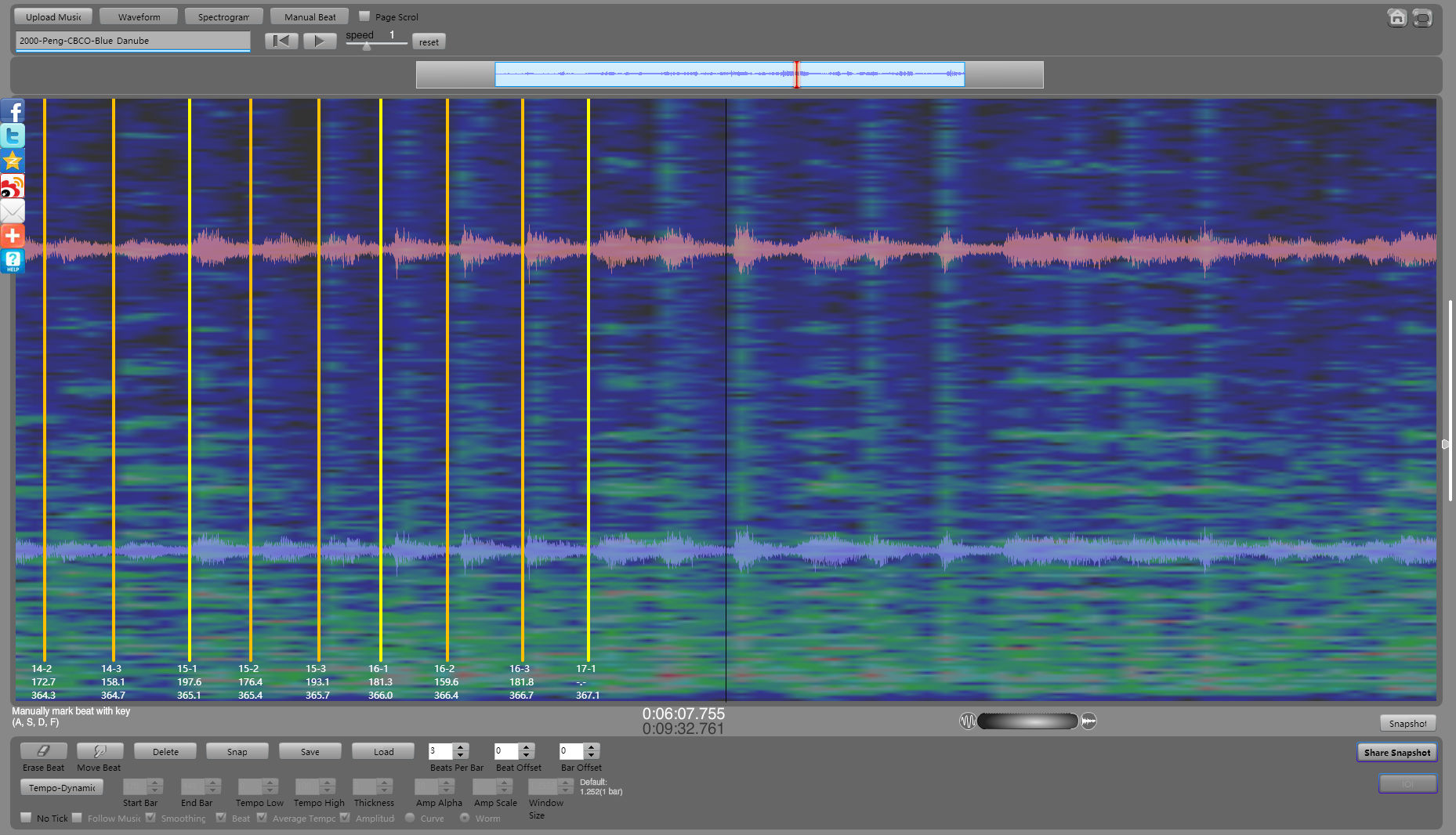Screen dimensions: 1456x835
Task: Share to Weibo from the side bar
Action: pos(13,186)
